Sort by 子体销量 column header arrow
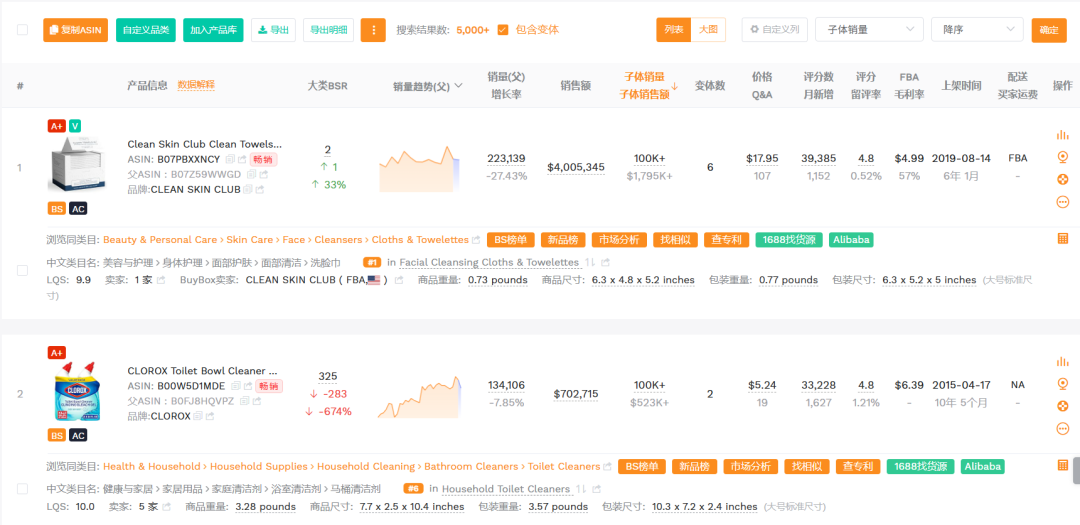 click(675, 86)
